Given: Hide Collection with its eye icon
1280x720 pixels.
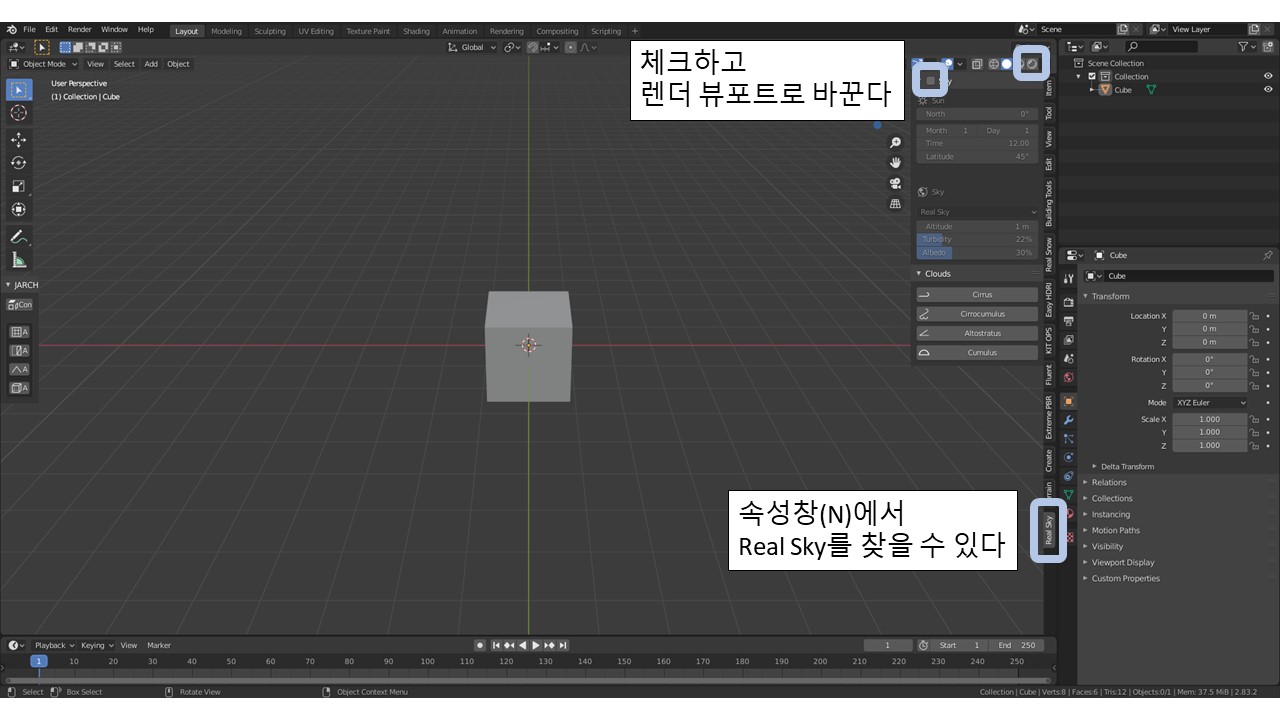Looking at the screenshot, I should (x=1268, y=76).
